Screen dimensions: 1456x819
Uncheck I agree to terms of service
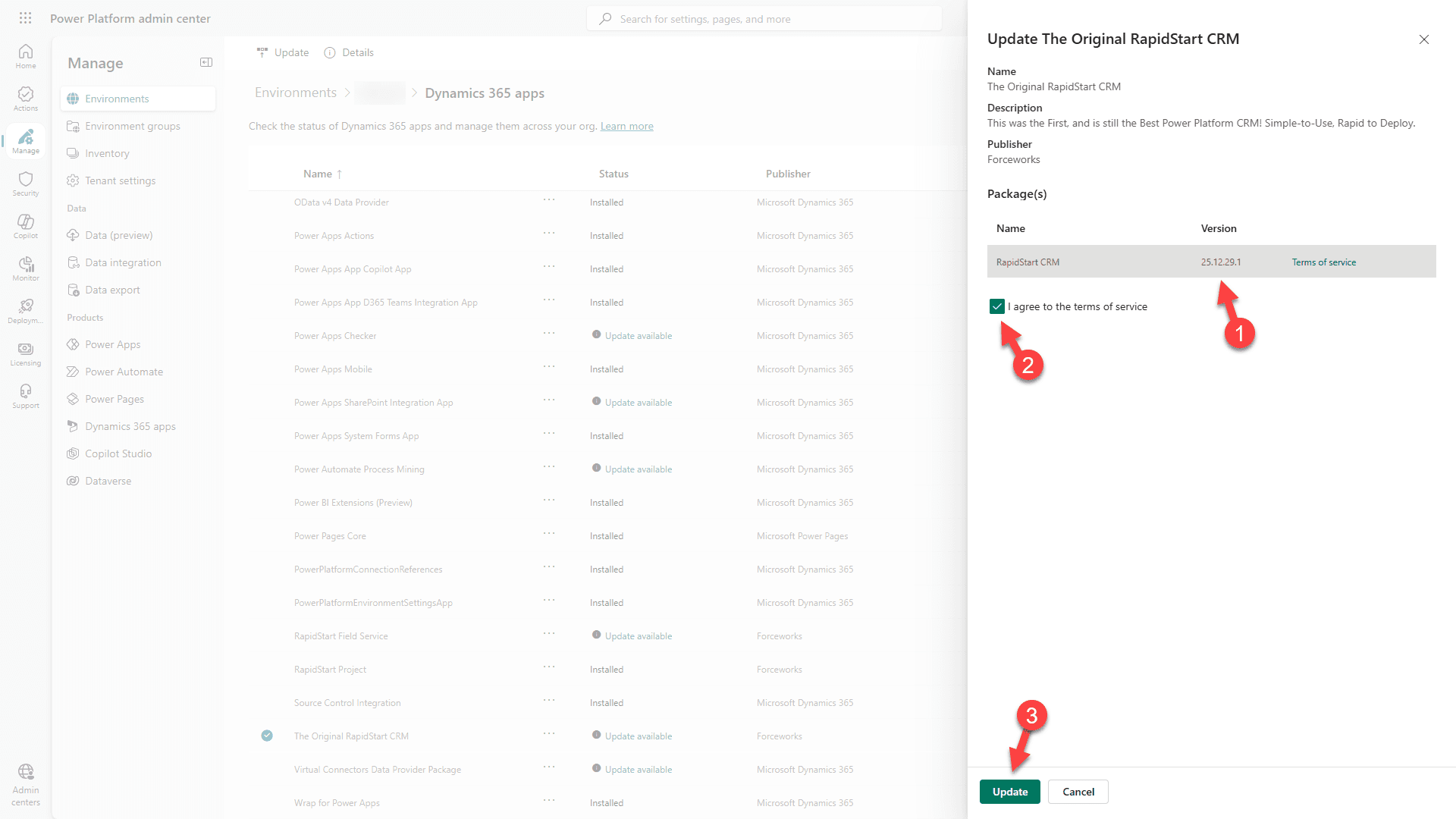[x=997, y=306]
